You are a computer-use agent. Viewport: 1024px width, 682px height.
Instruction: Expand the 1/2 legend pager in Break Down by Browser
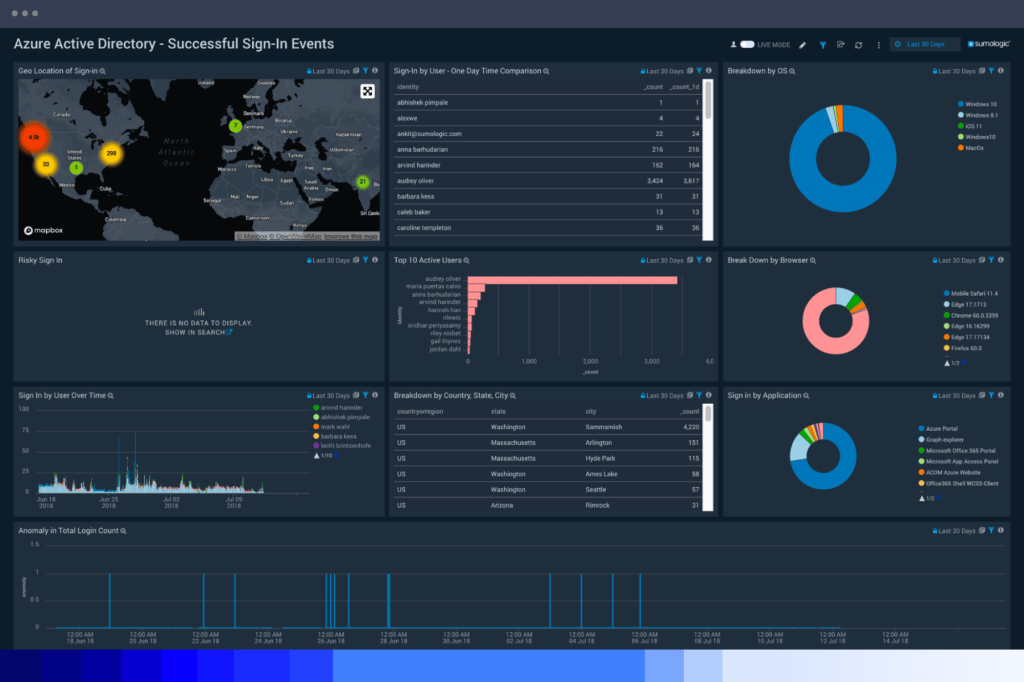[953, 363]
